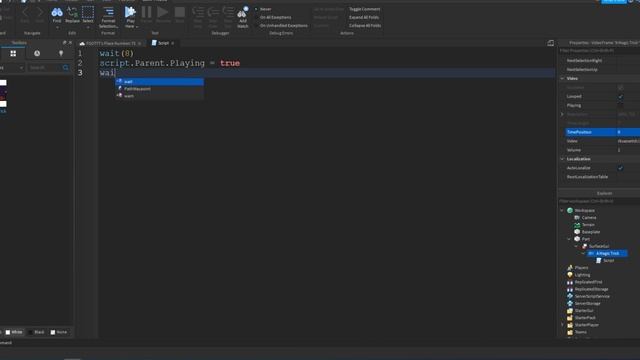Click Collapse All Folds action

365,25
